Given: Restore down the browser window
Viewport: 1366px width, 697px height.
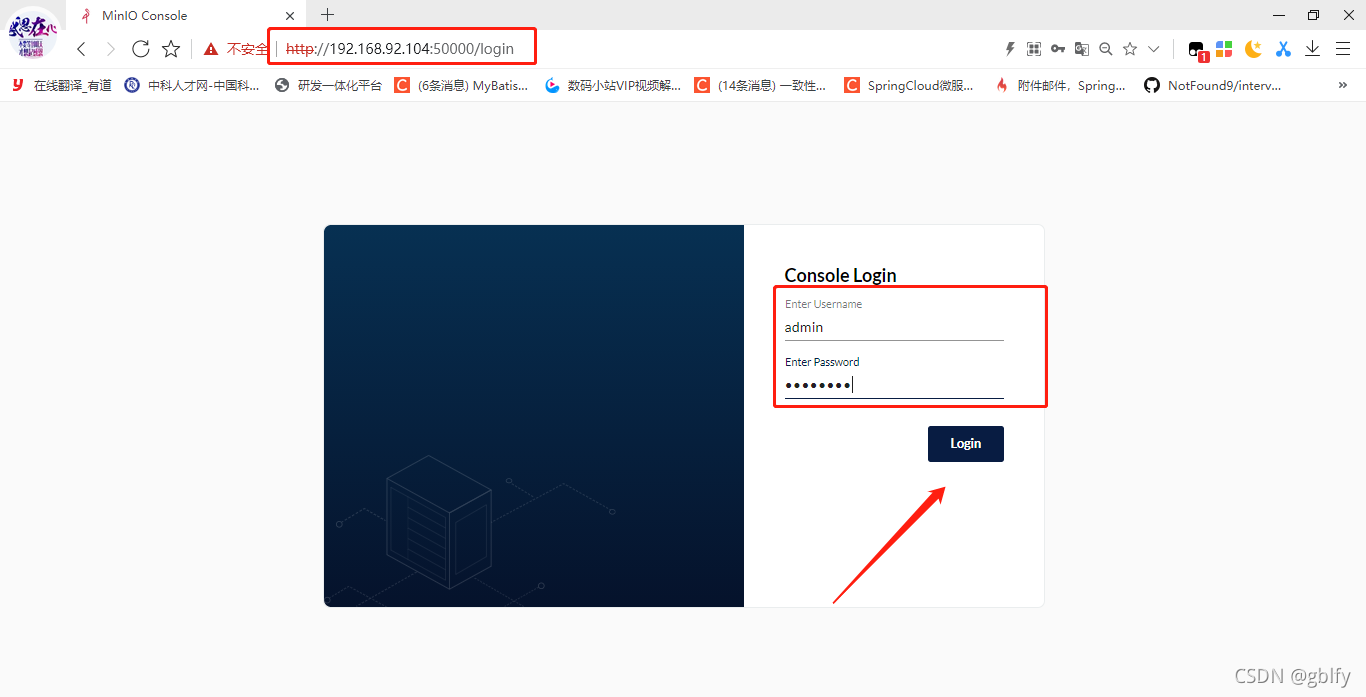Looking at the screenshot, I should pyautogui.click(x=1313, y=15).
